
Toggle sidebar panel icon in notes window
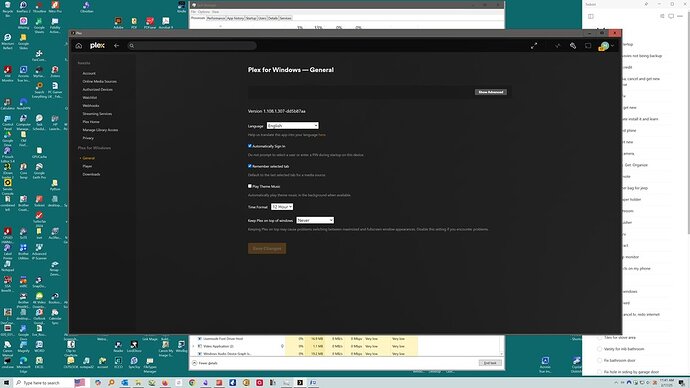click(x=591, y=16)
